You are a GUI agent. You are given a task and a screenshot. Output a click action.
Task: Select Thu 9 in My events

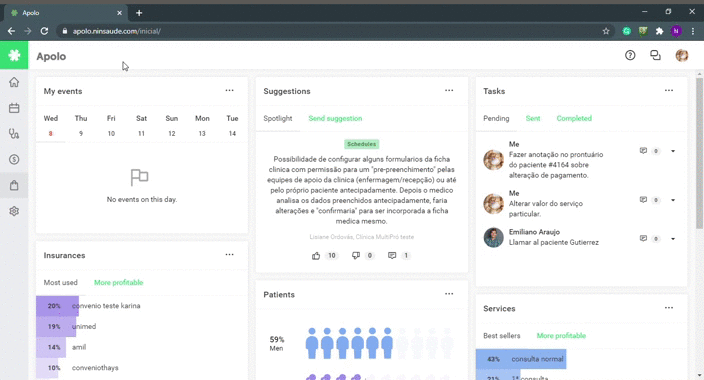tap(81, 126)
